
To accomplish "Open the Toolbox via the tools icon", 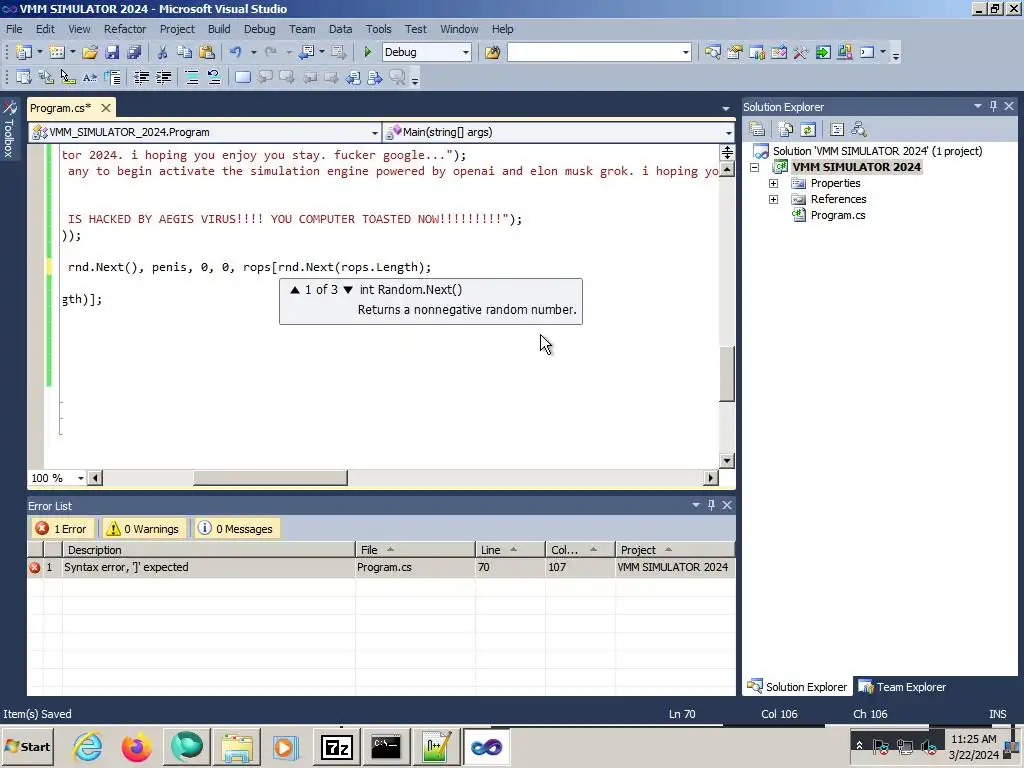I will click(x=801, y=52).
